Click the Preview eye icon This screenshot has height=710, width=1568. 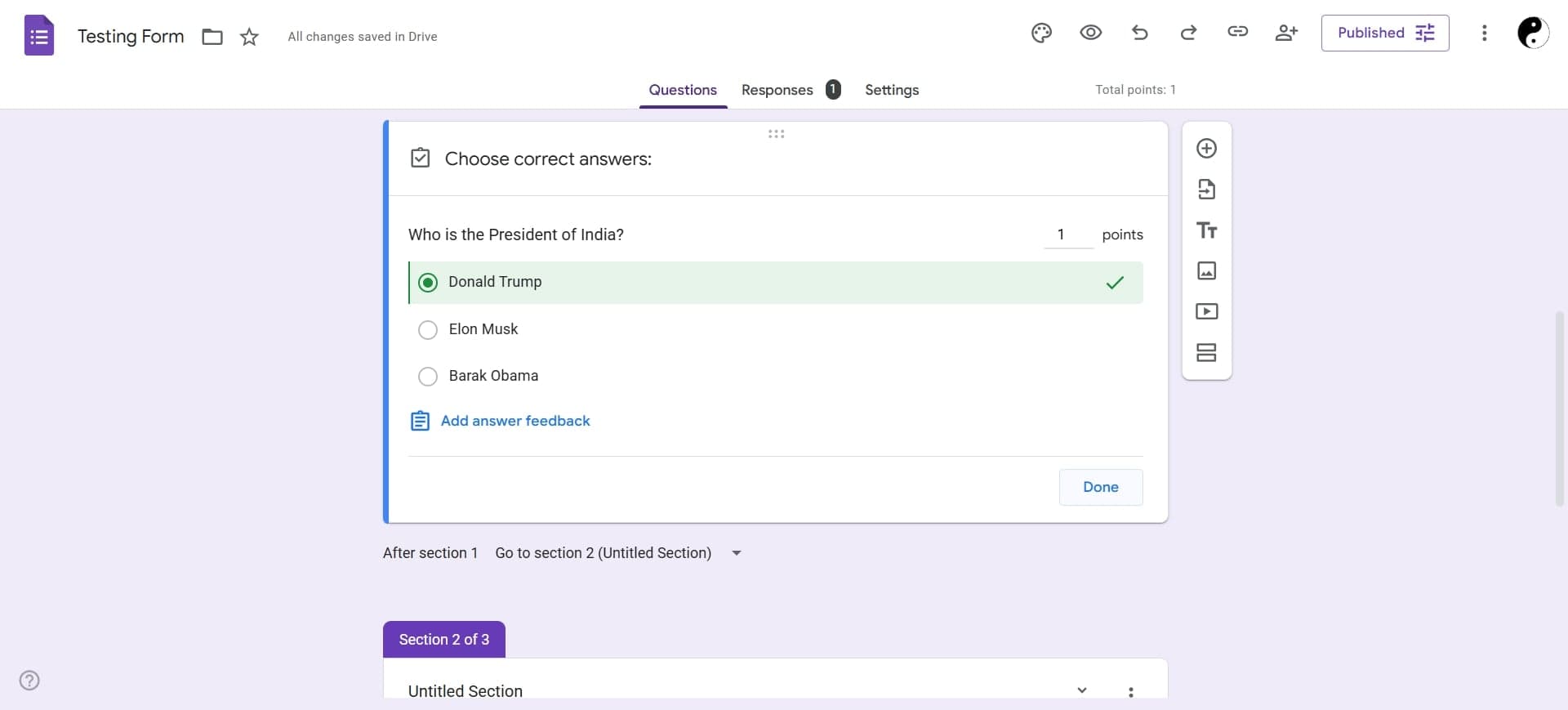coord(1090,33)
